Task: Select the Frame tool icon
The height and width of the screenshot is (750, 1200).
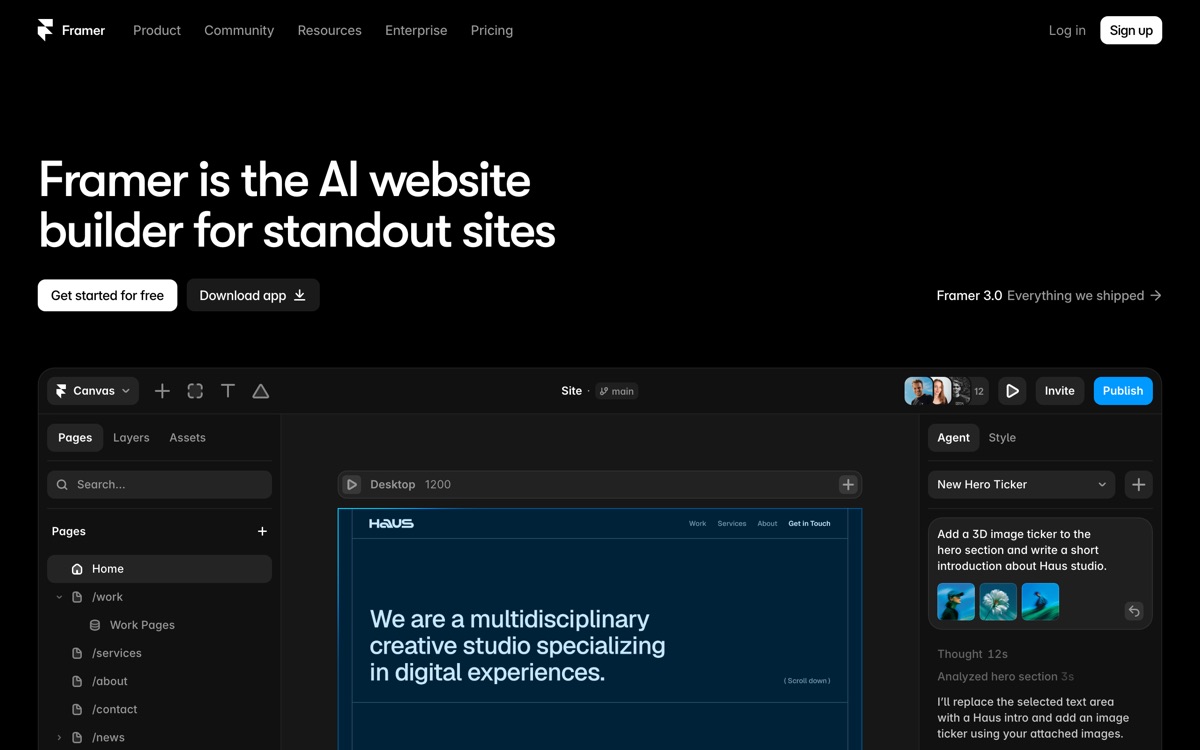Action: [x=195, y=391]
